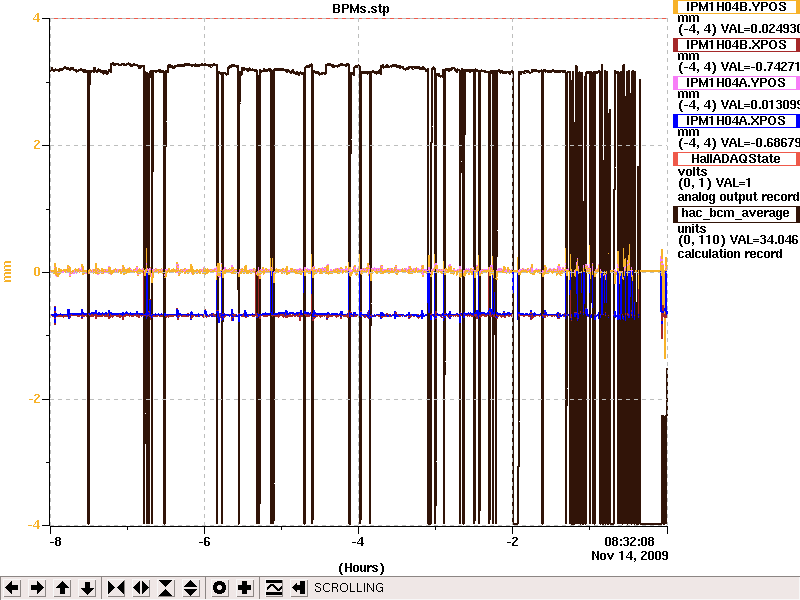Screen dimensions: 800x600
Task: Click the Nov 14, 2009 date label
Action: (630, 555)
